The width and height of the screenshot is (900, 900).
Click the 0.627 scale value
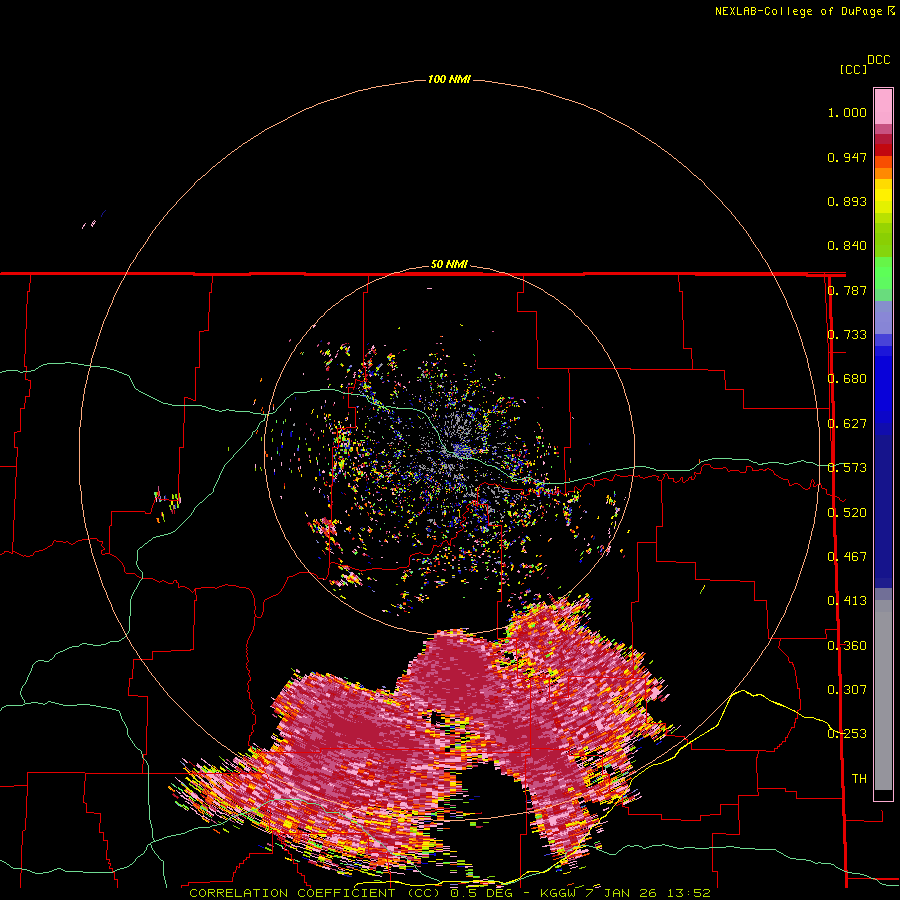coord(847,424)
